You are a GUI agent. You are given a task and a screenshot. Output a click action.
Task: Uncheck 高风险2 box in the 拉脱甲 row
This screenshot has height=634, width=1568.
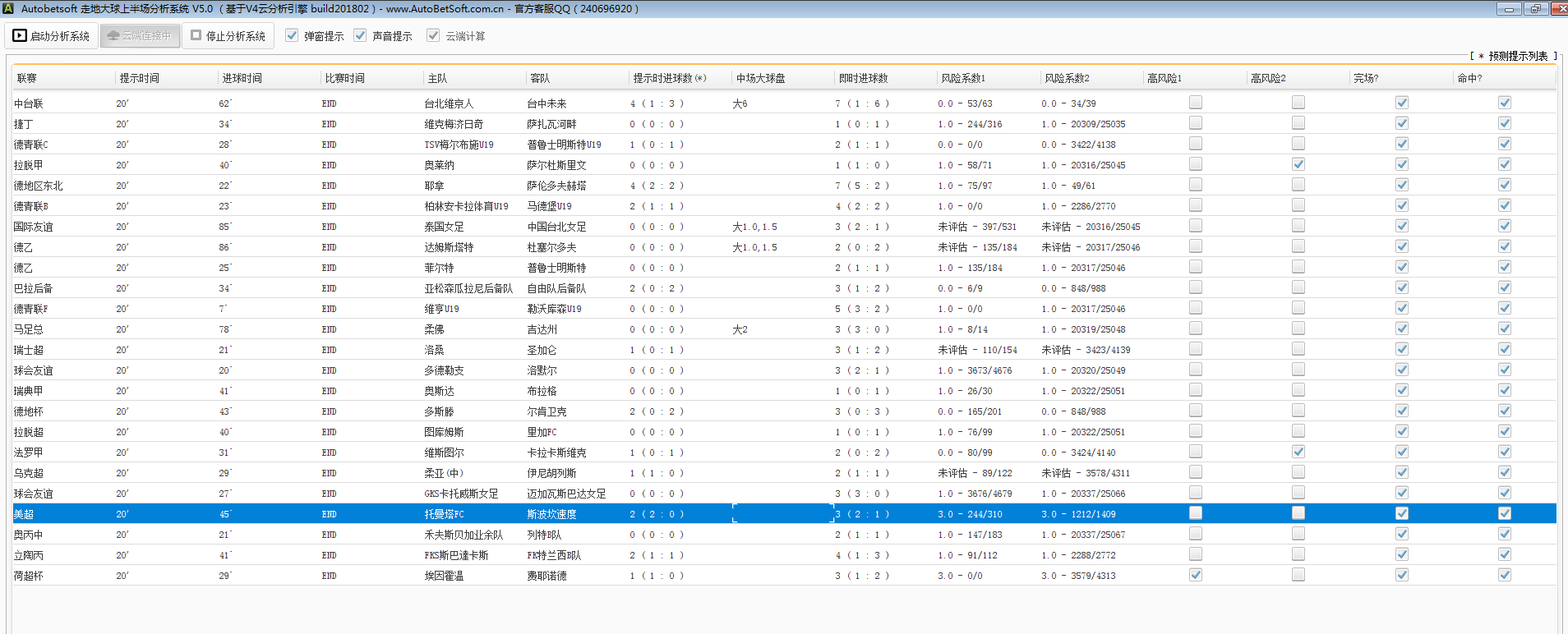click(1298, 164)
